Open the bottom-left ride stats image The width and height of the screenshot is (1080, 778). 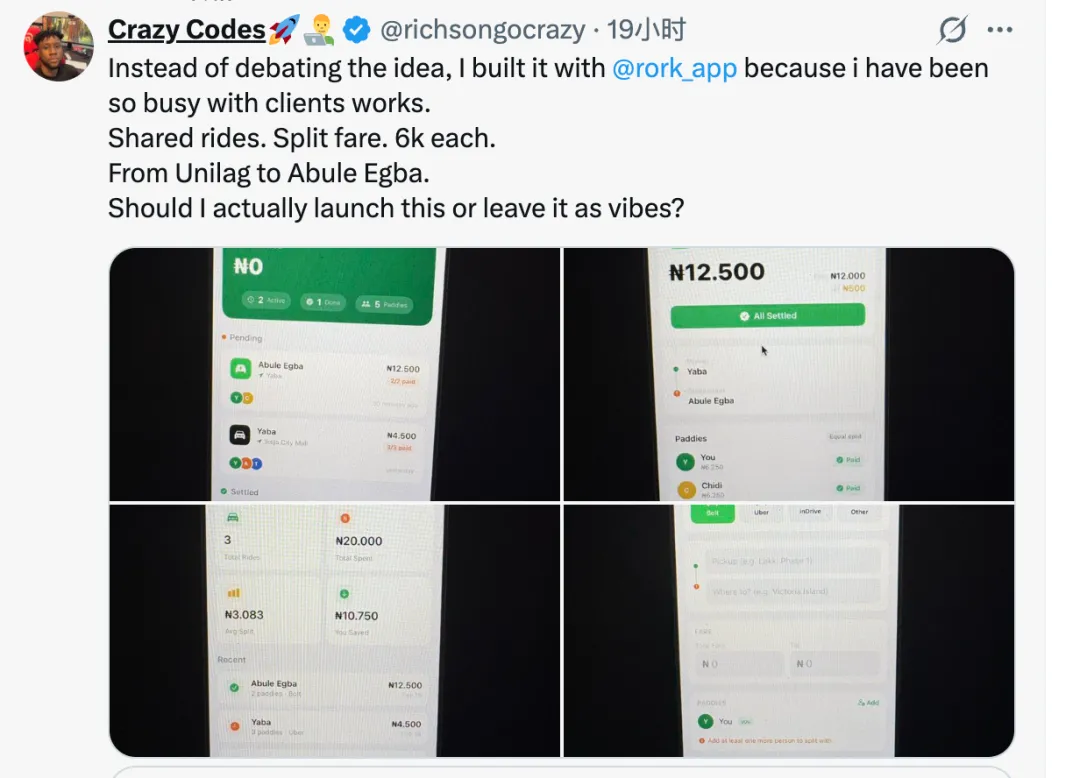[x=334, y=630]
